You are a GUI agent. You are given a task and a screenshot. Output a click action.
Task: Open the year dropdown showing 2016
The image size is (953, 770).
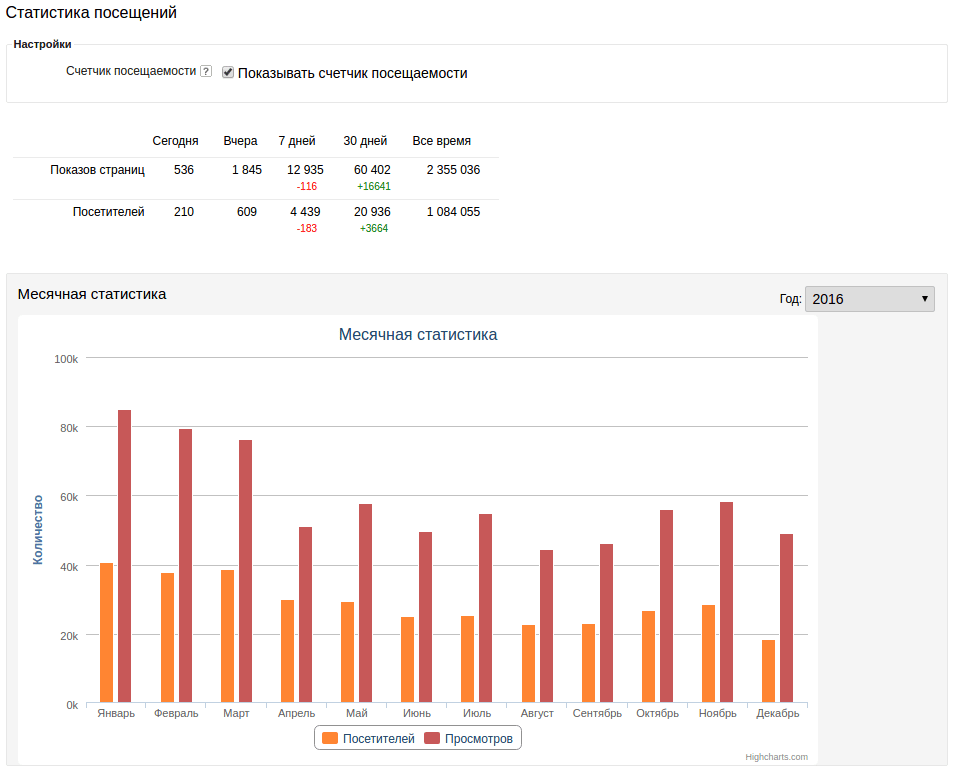(869, 299)
